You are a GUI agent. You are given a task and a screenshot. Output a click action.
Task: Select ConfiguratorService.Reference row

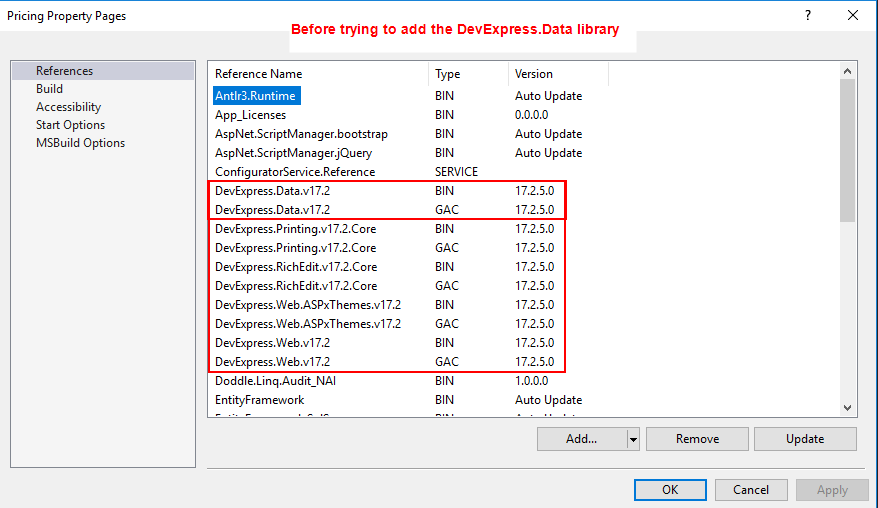click(295, 172)
